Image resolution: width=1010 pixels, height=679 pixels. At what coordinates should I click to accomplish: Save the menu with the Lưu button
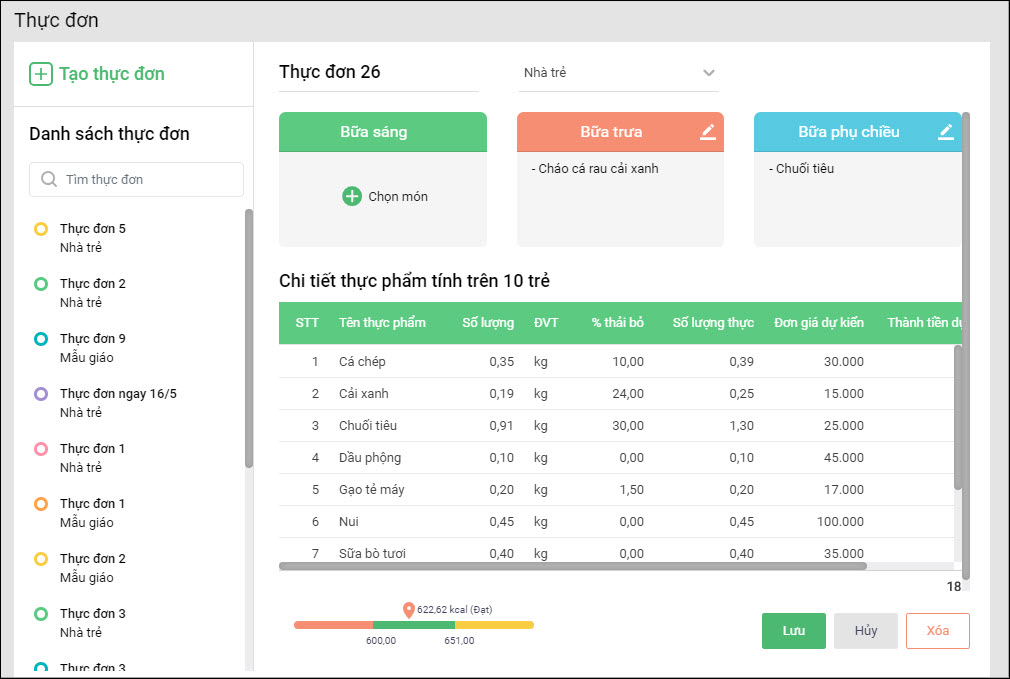pyautogui.click(x=794, y=631)
